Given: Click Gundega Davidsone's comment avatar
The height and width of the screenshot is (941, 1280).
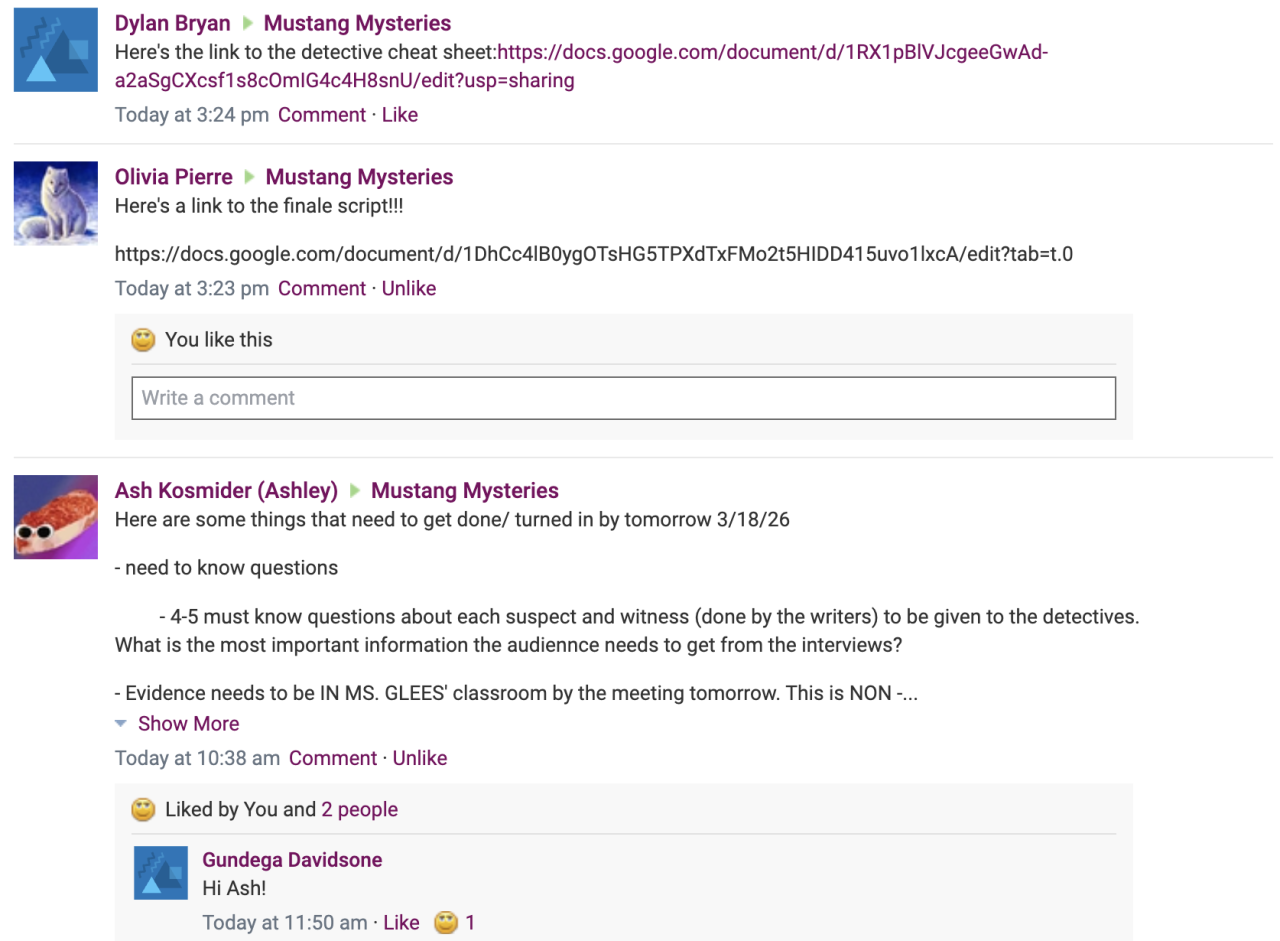Looking at the screenshot, I should 161,873.
